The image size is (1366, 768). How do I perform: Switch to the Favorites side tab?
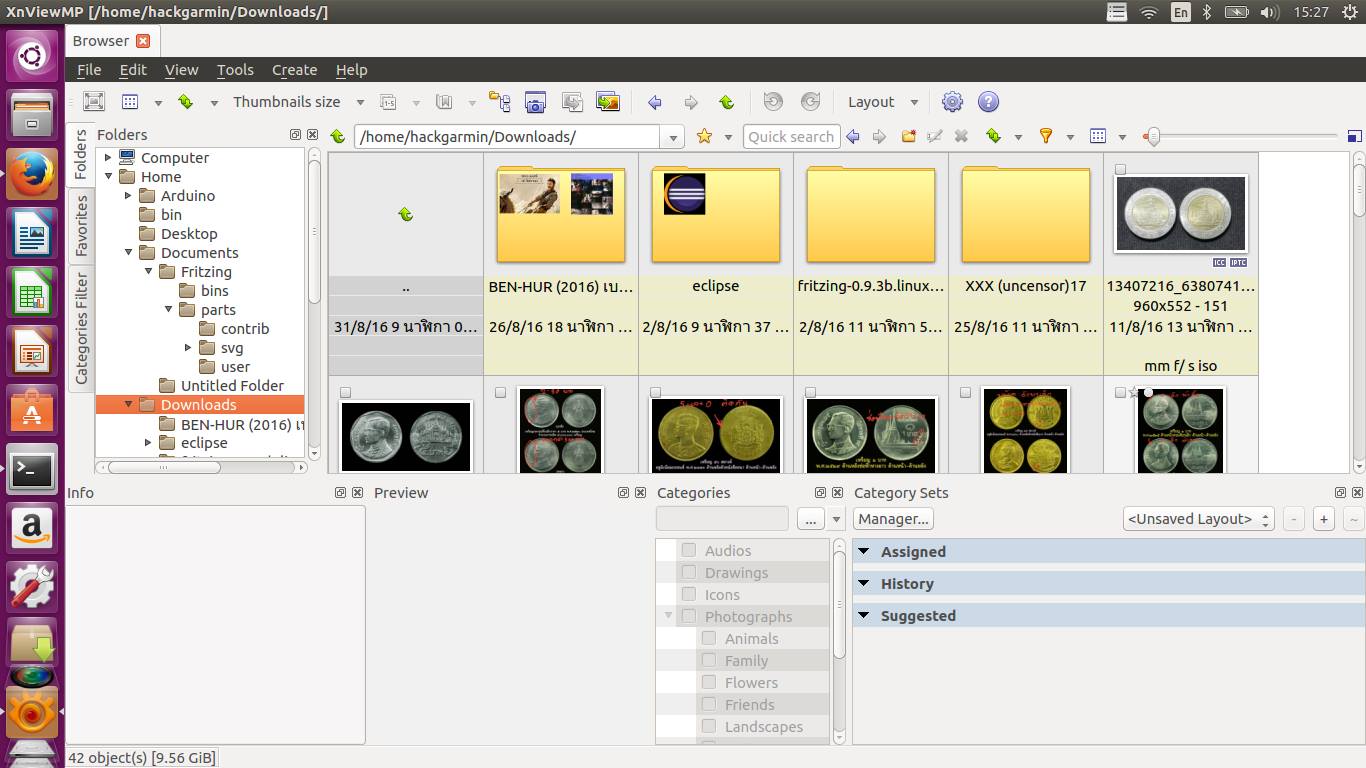point(81,225)
